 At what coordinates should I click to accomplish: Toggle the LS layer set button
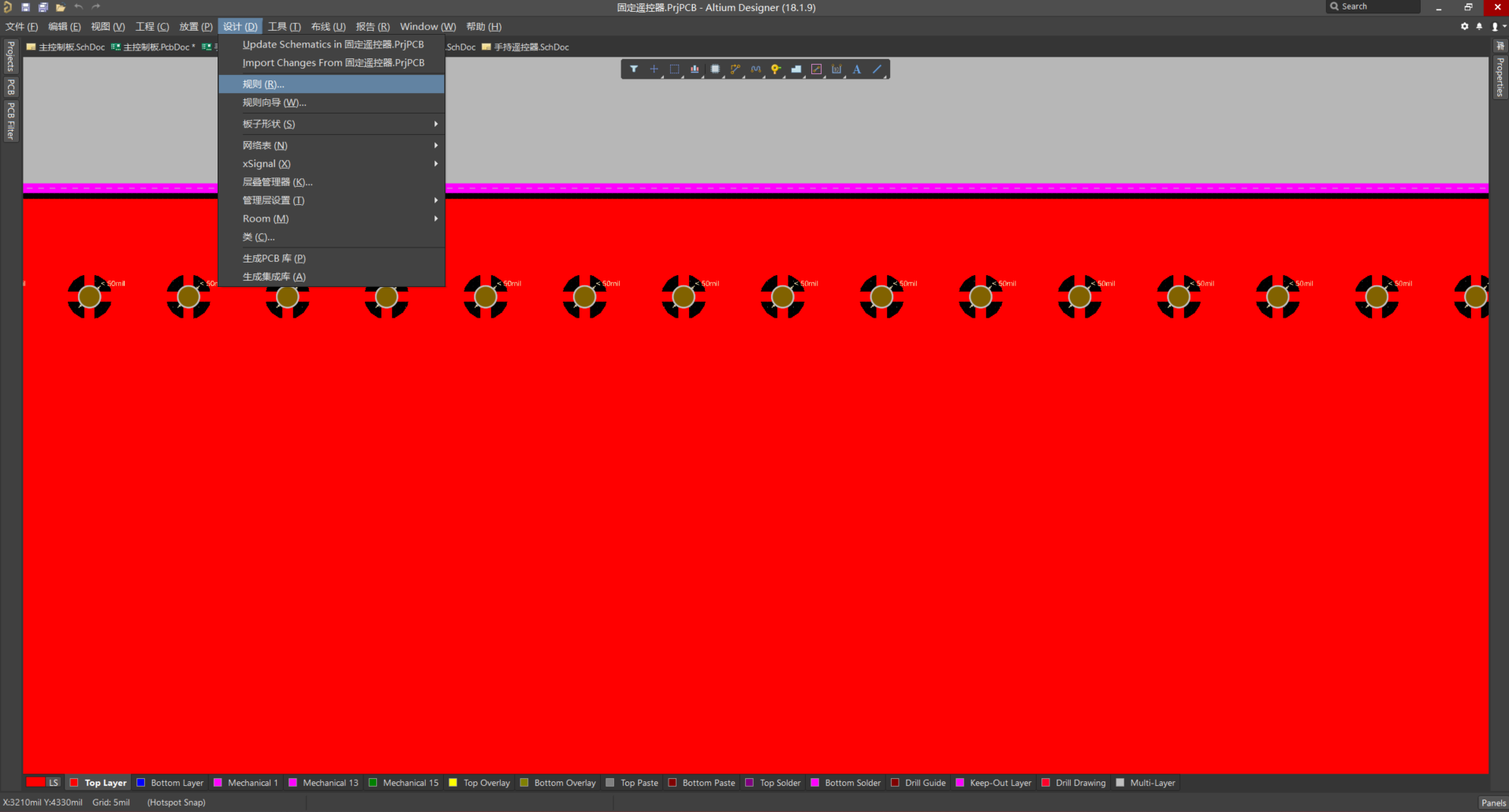[54, 783]
